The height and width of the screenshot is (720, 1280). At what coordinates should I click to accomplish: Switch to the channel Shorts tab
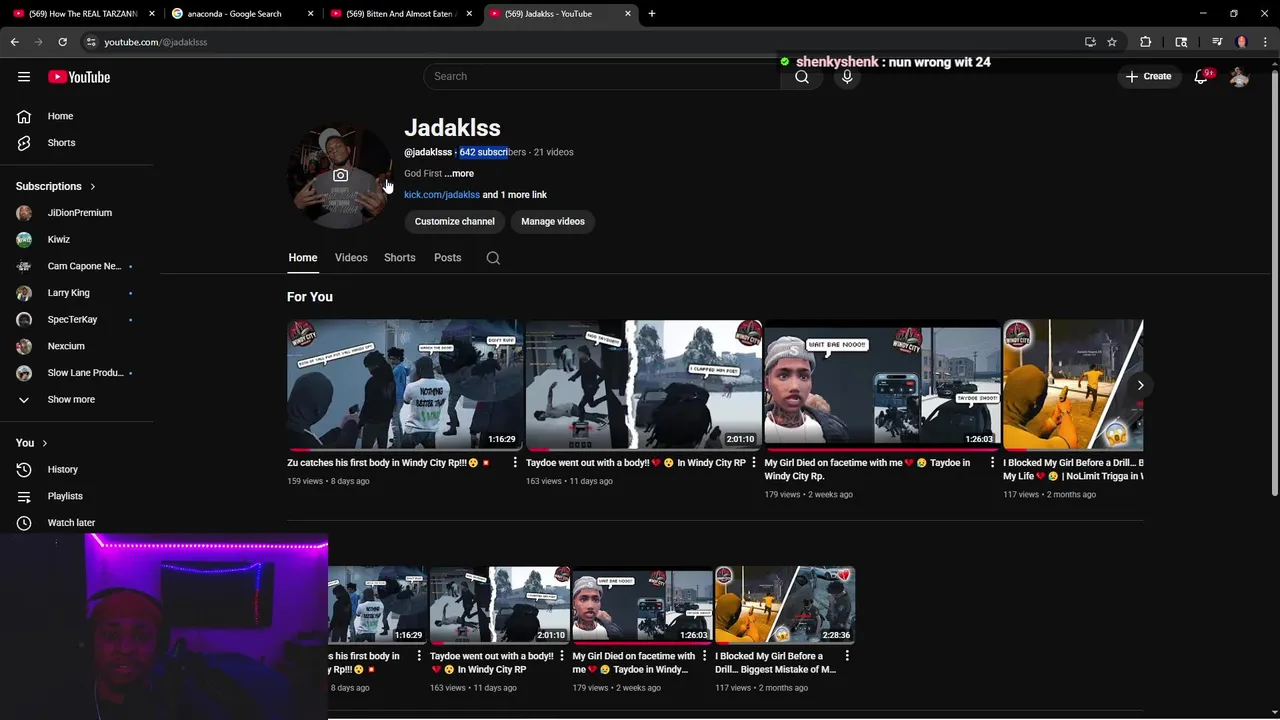click(x=399, y=258)
